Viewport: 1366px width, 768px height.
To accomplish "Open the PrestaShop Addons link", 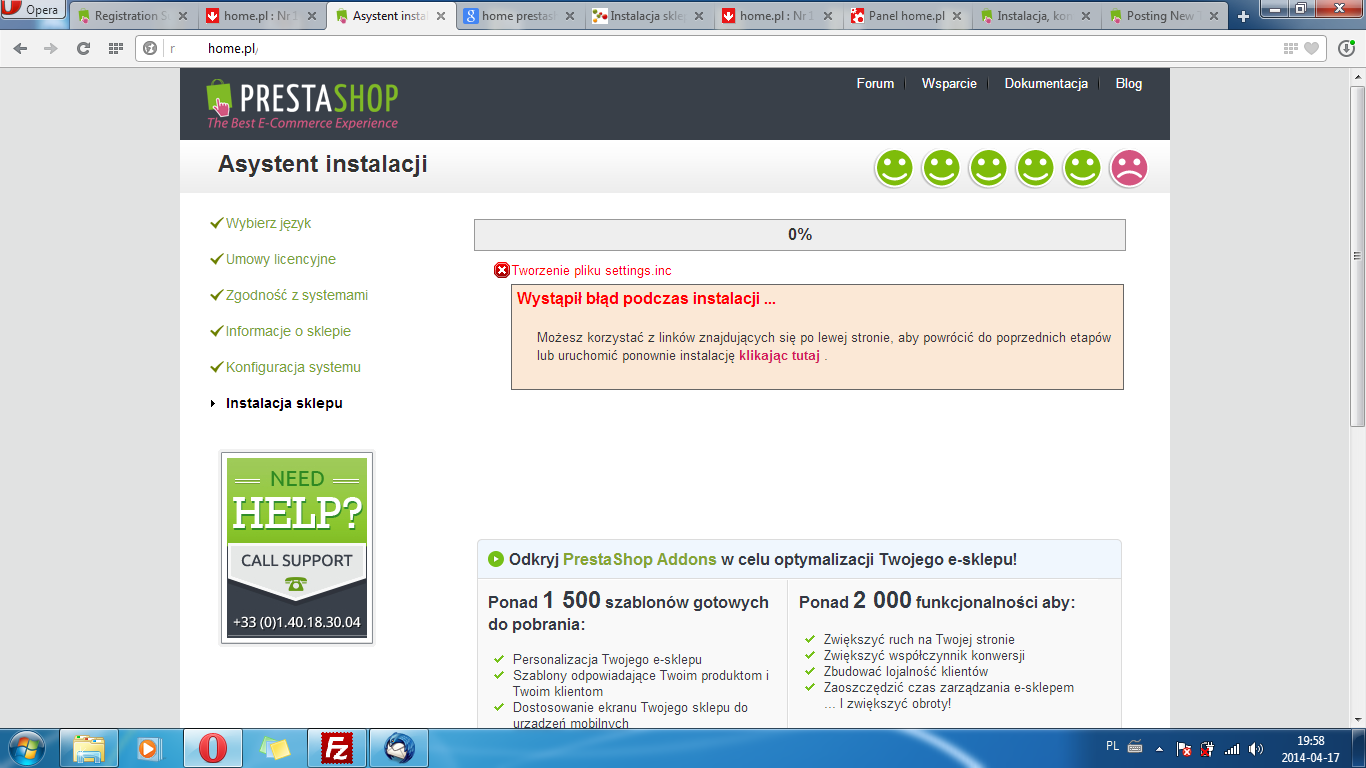I will click(640, 559).
